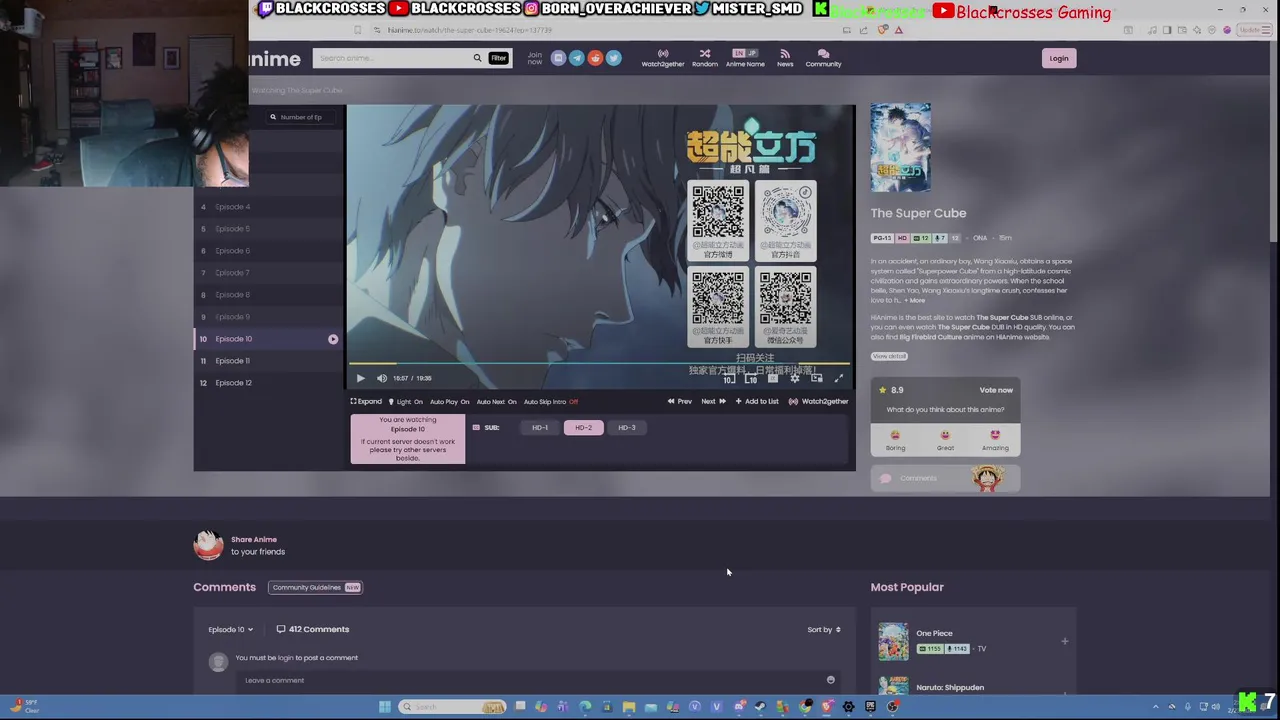Open News in the top navigation
This screenshot has height=720, width=1280.
(x=785, y=58)
